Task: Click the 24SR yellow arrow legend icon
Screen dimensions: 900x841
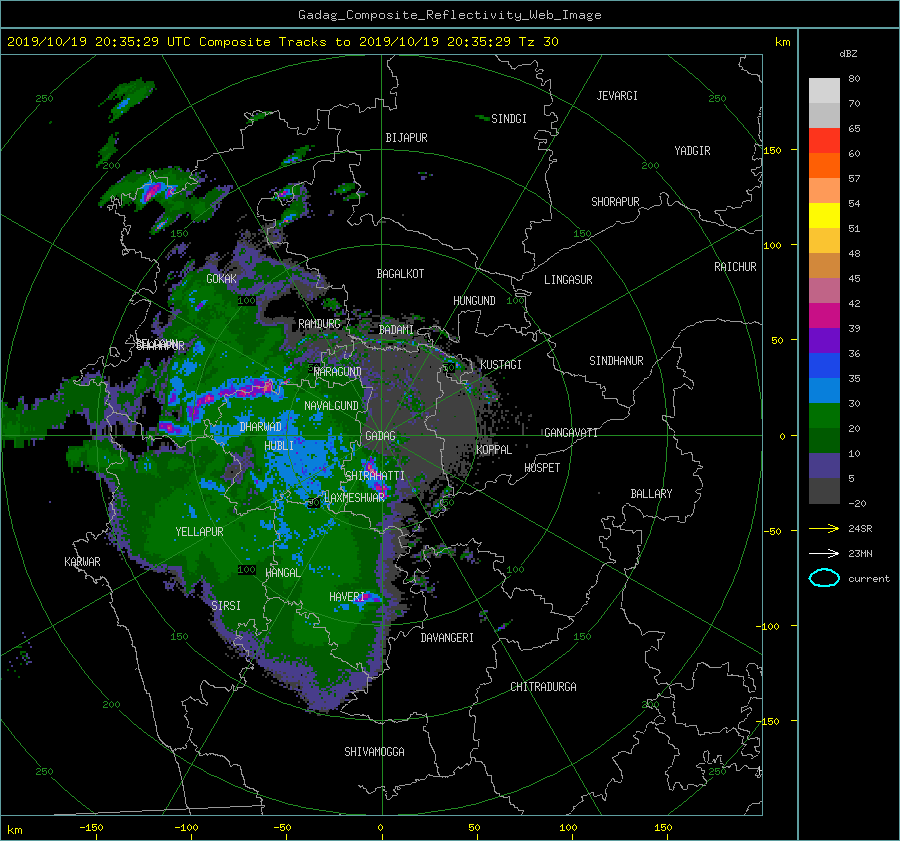Action: tap(824, 528)
